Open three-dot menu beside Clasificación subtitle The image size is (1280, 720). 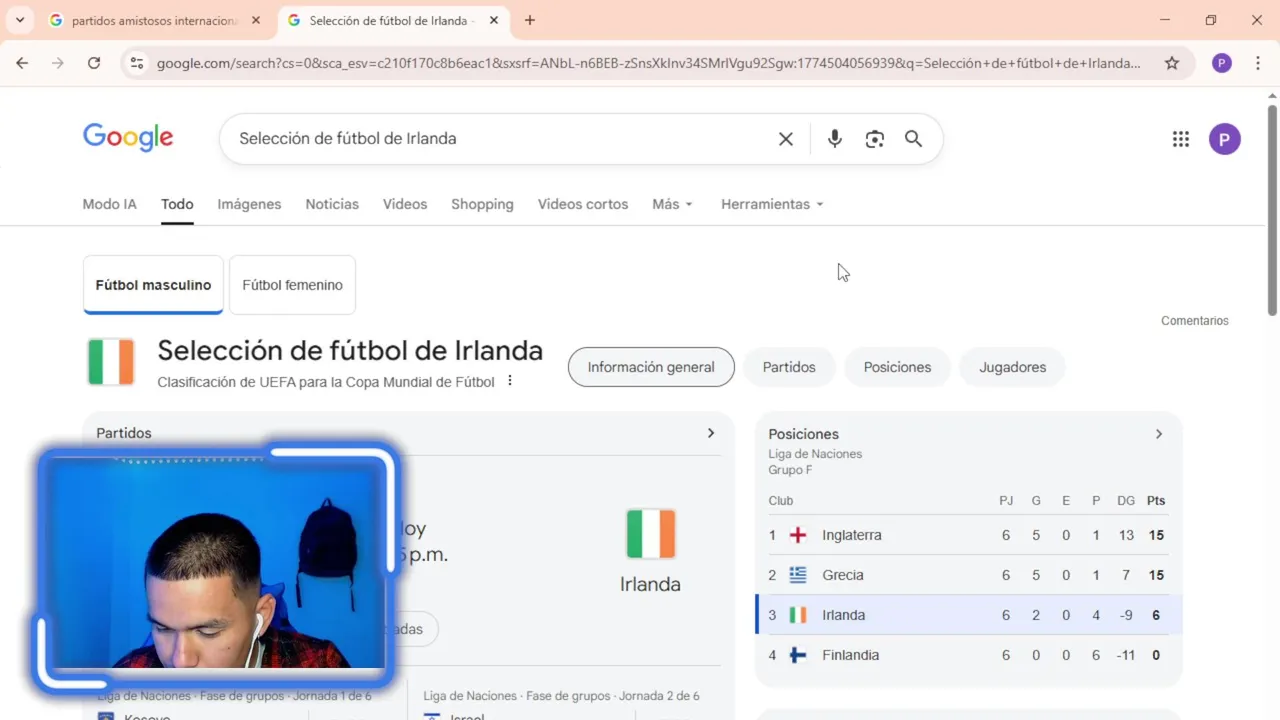(x=510, y=381)
